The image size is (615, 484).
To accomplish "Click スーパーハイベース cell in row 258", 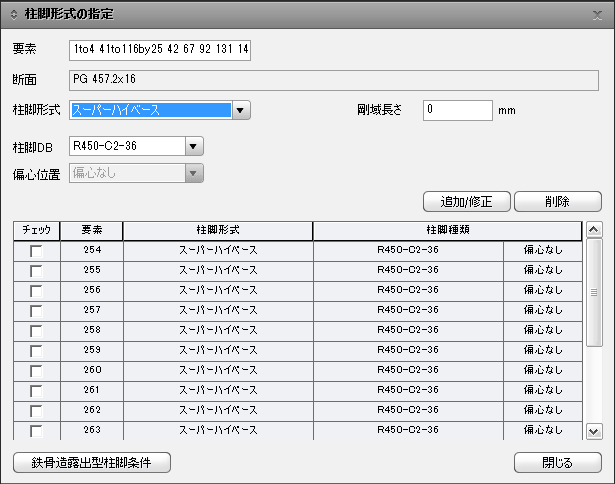I will click(218, 331).
